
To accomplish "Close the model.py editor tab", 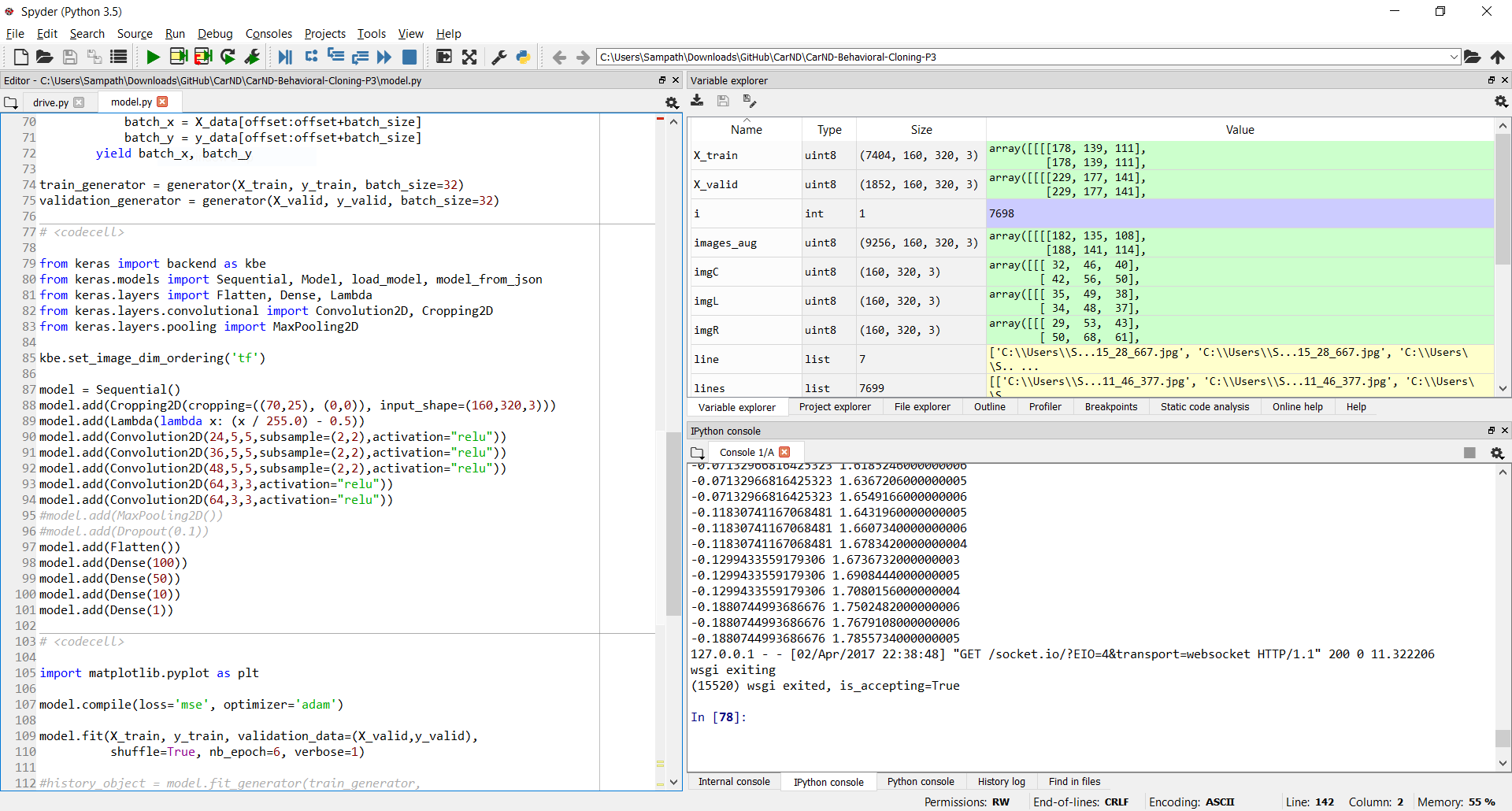I will [x=163, y=102].
